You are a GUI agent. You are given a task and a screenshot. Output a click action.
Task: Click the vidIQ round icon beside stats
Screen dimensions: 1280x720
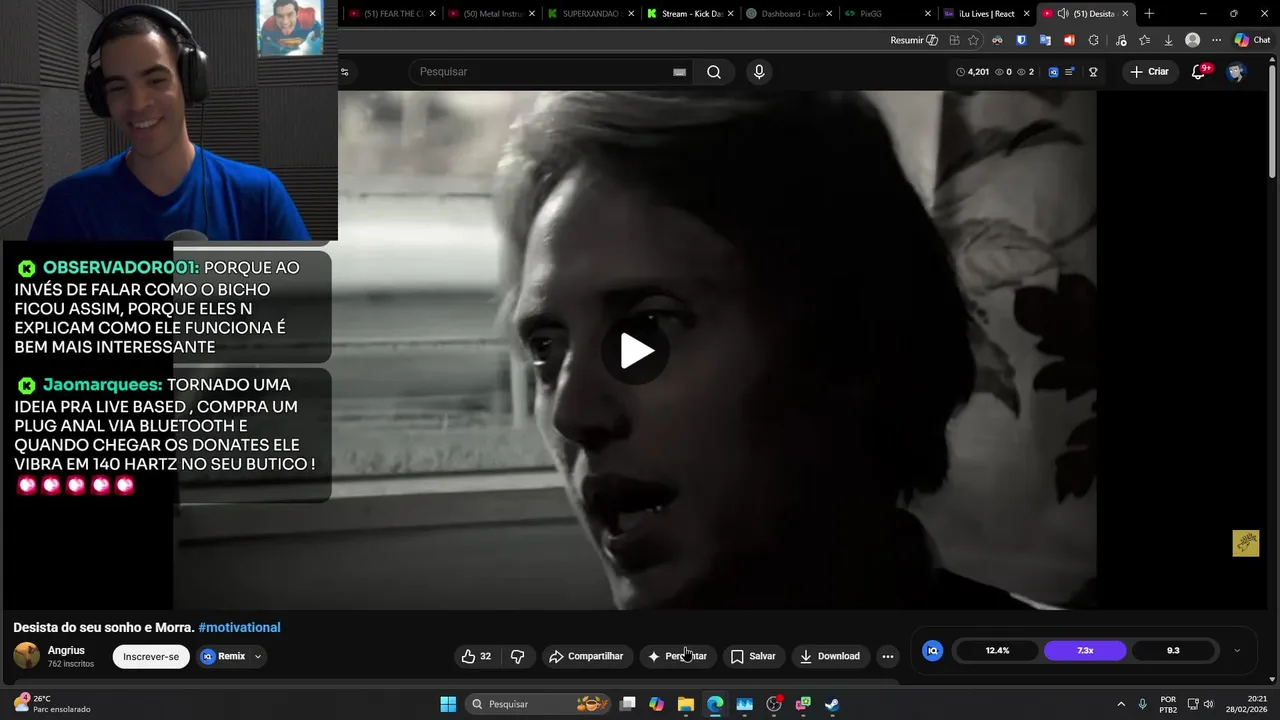point(933,650)
